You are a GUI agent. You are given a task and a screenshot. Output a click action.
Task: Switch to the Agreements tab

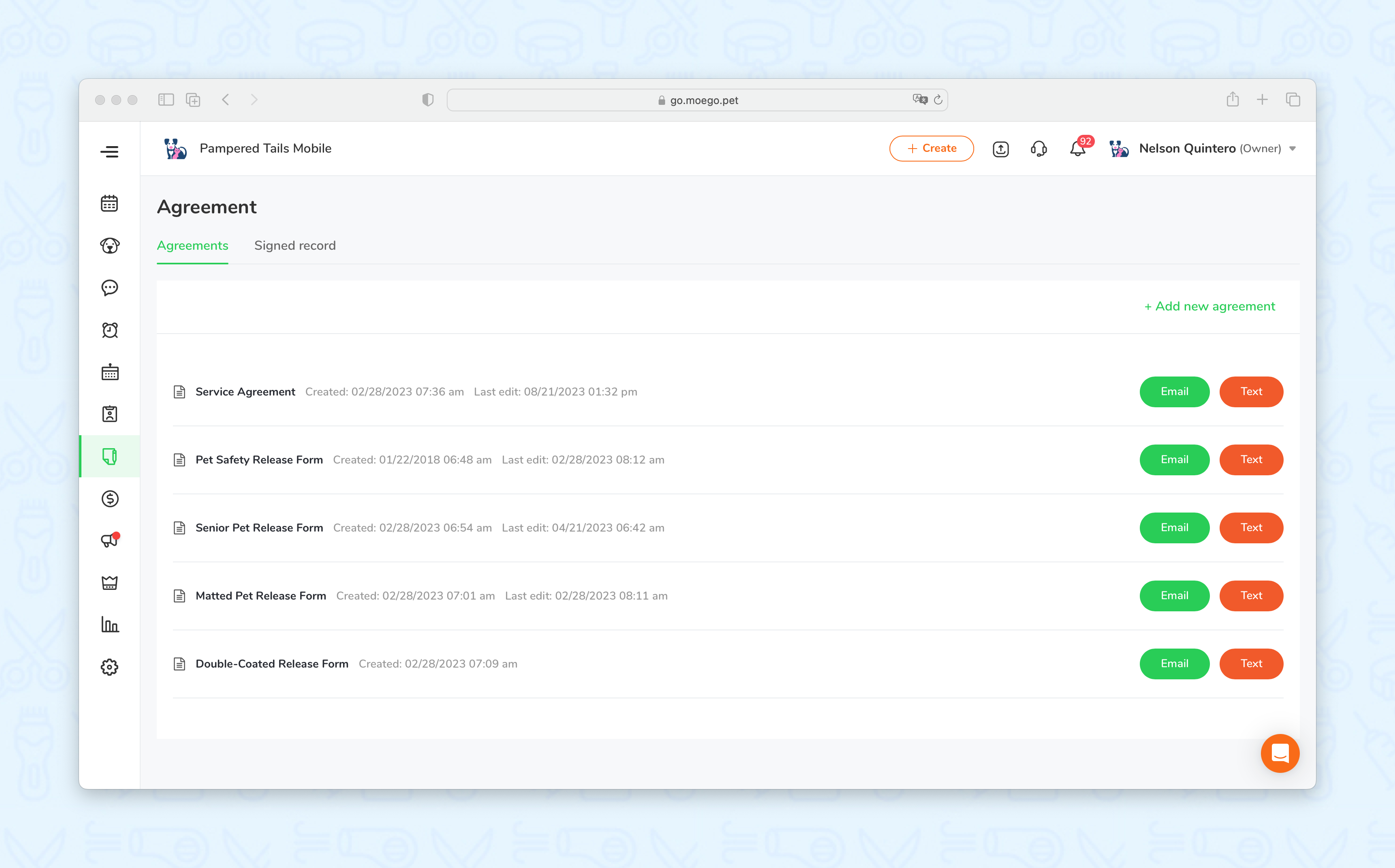point(192,246)
